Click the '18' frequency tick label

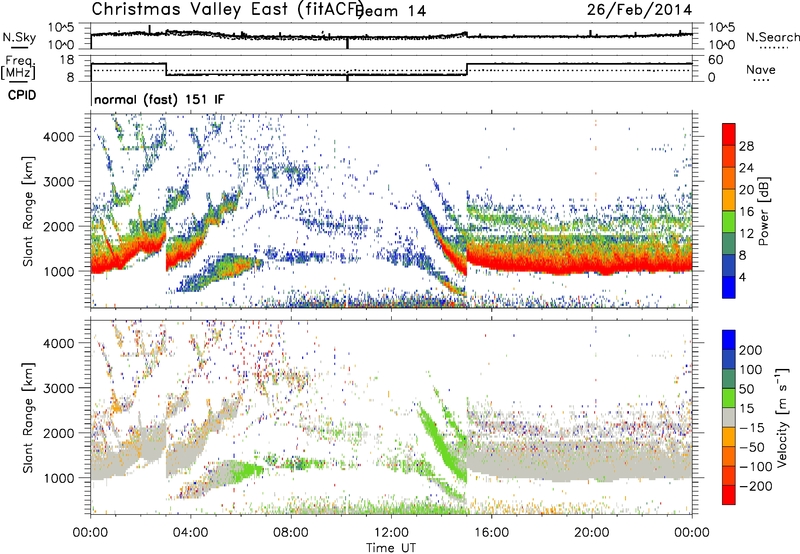(x=66, y=60)
